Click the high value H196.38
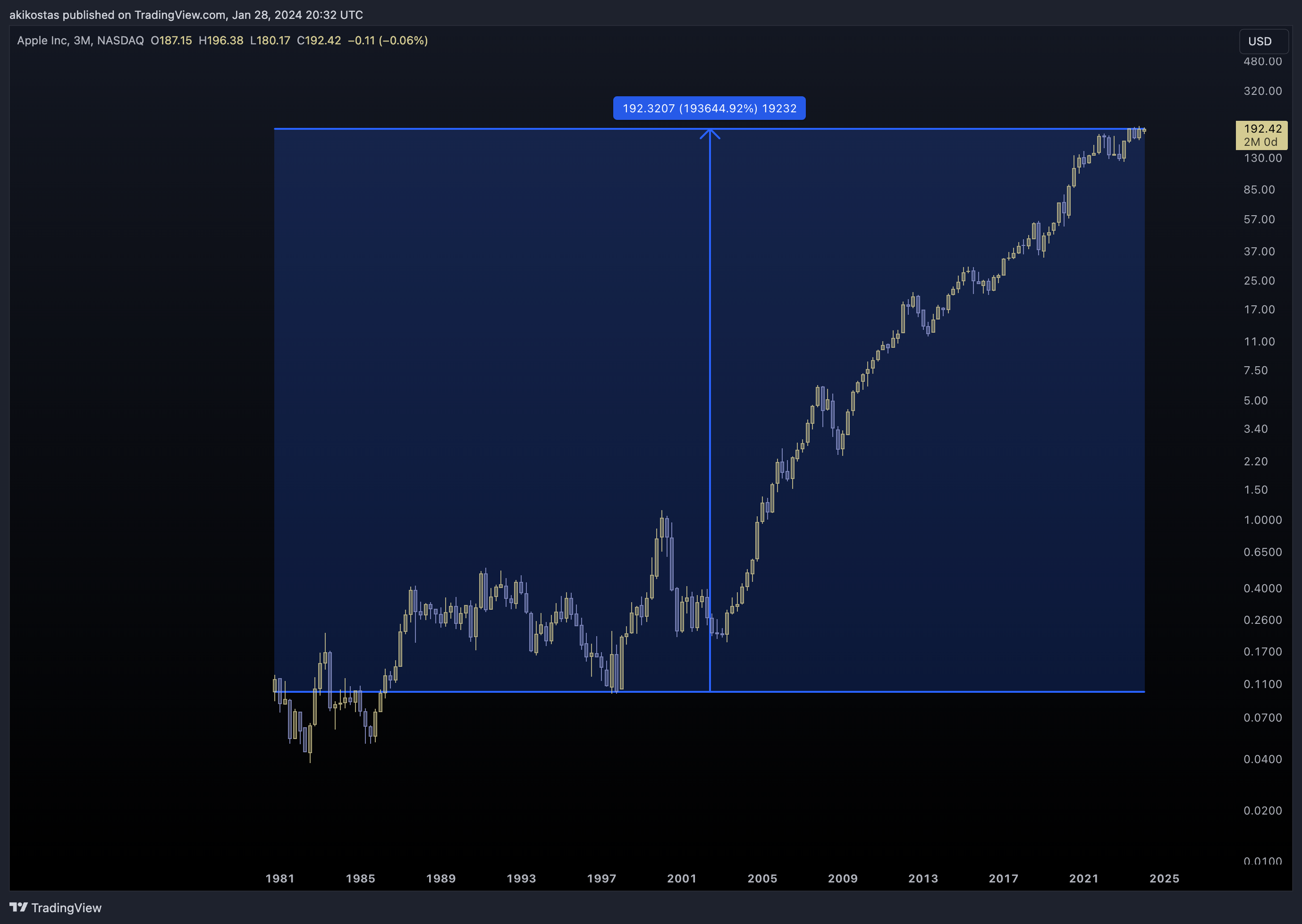The height and width of the screenshot is (924, 1302). pyautogui.click(x=221, y=41)
